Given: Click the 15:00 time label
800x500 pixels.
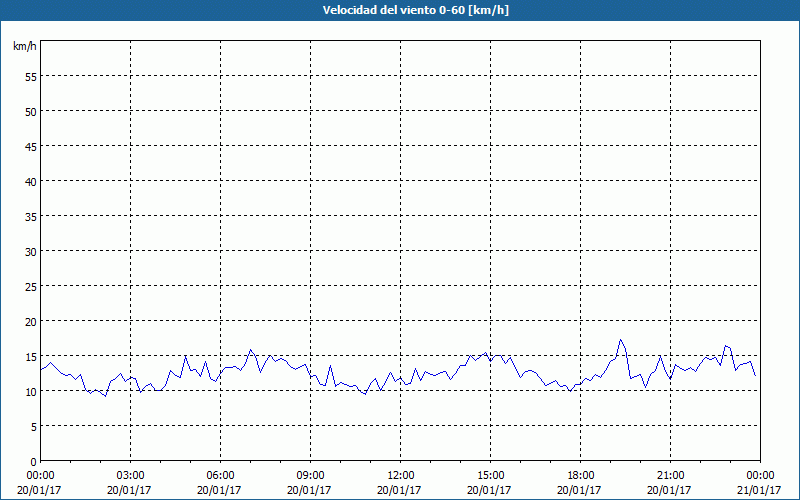Looking at the screenshot, I should (491, 476).
